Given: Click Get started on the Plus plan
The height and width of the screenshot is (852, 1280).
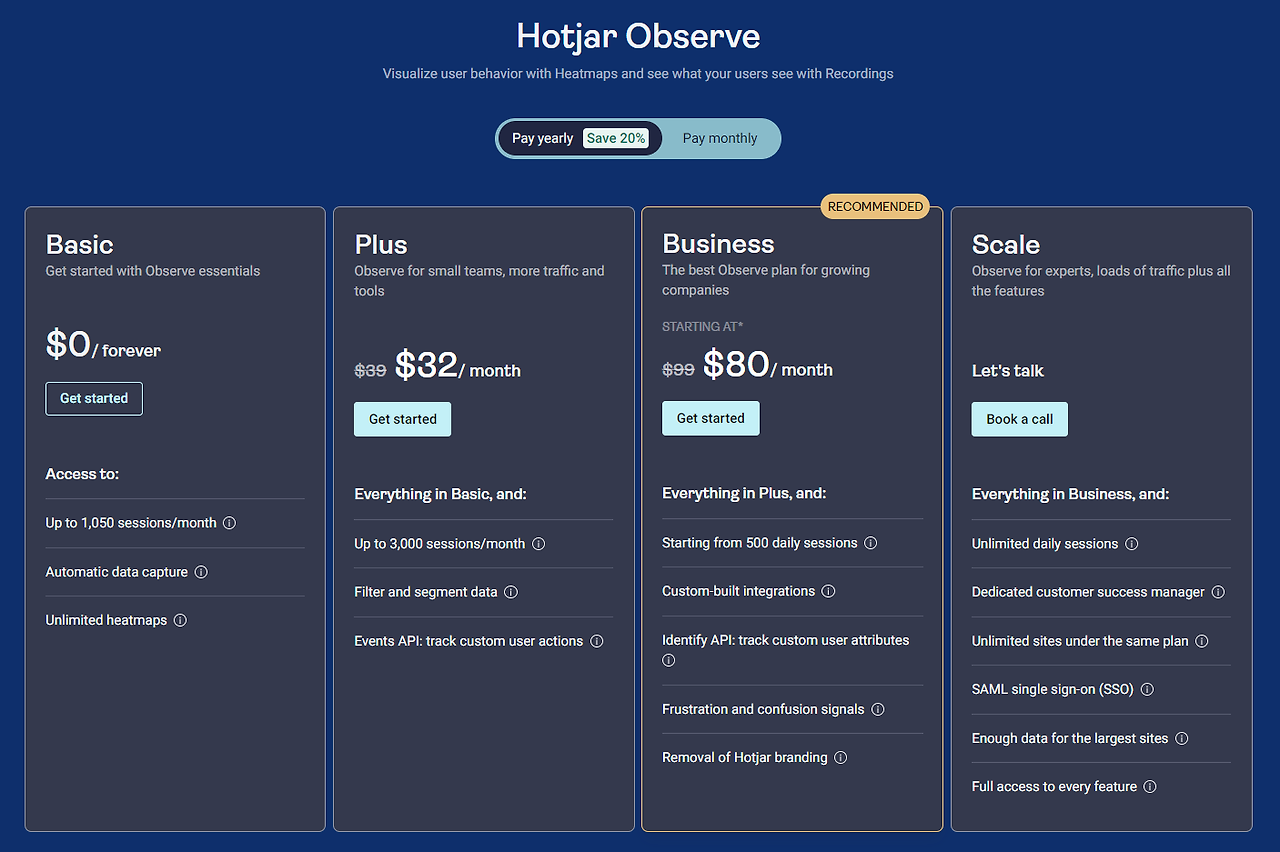Looking at the screenshot, I should [x=403, y=419].
